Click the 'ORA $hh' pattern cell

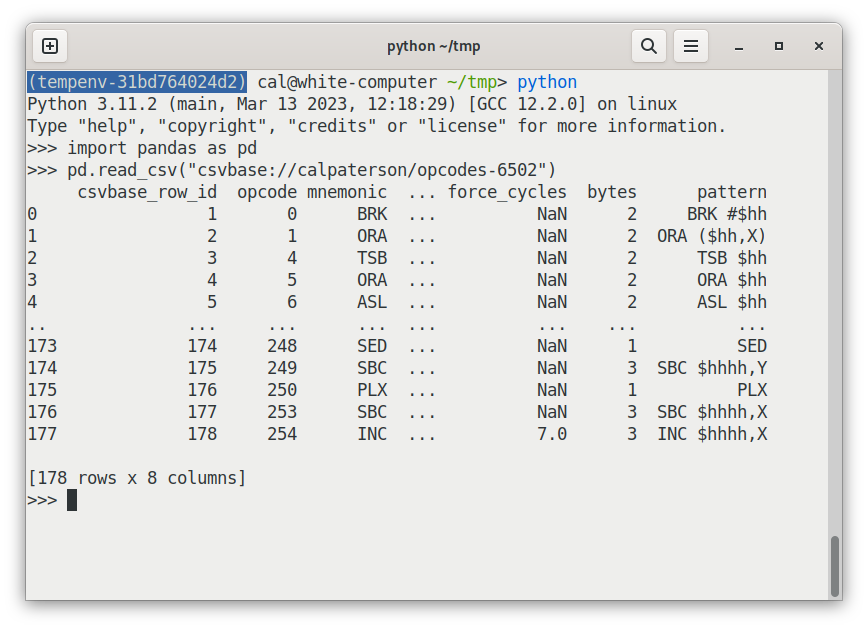732,280
